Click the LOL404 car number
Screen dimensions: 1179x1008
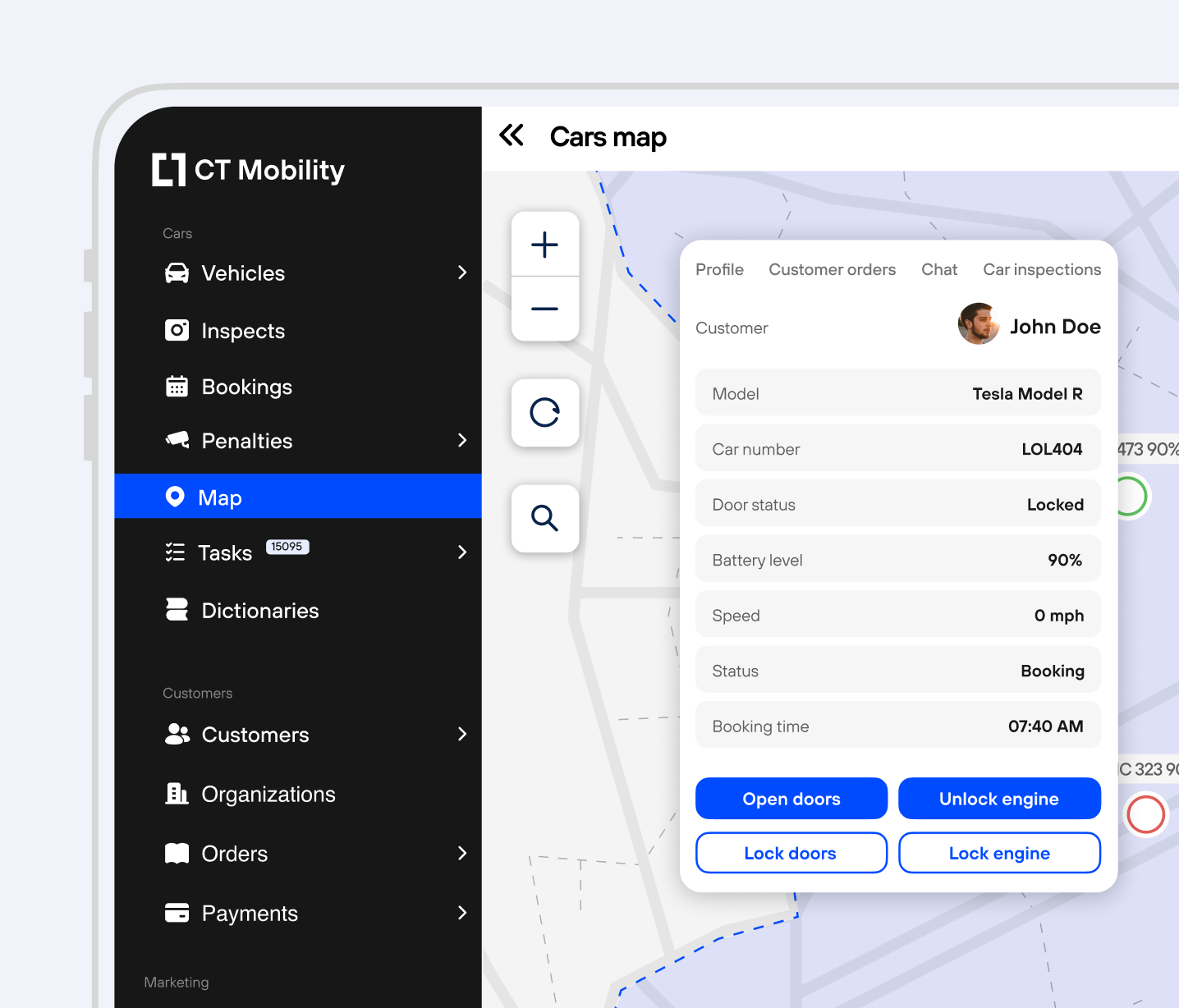click(x=1052, y=449)
